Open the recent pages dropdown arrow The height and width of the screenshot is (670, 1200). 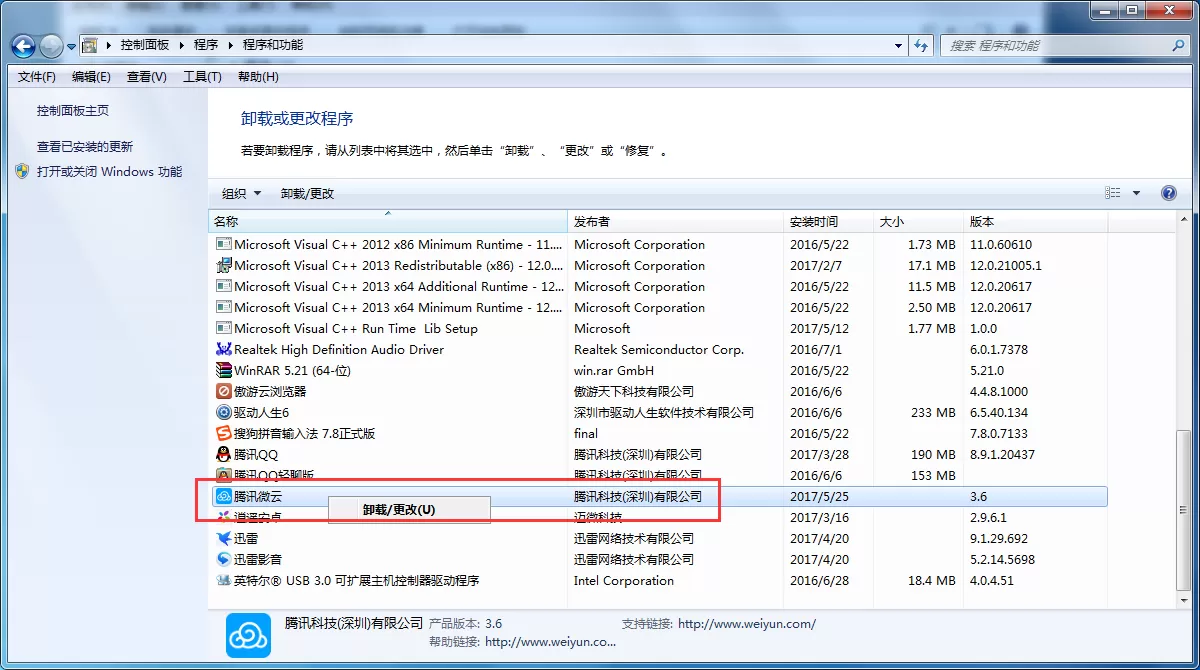click(x=71, y=46)
